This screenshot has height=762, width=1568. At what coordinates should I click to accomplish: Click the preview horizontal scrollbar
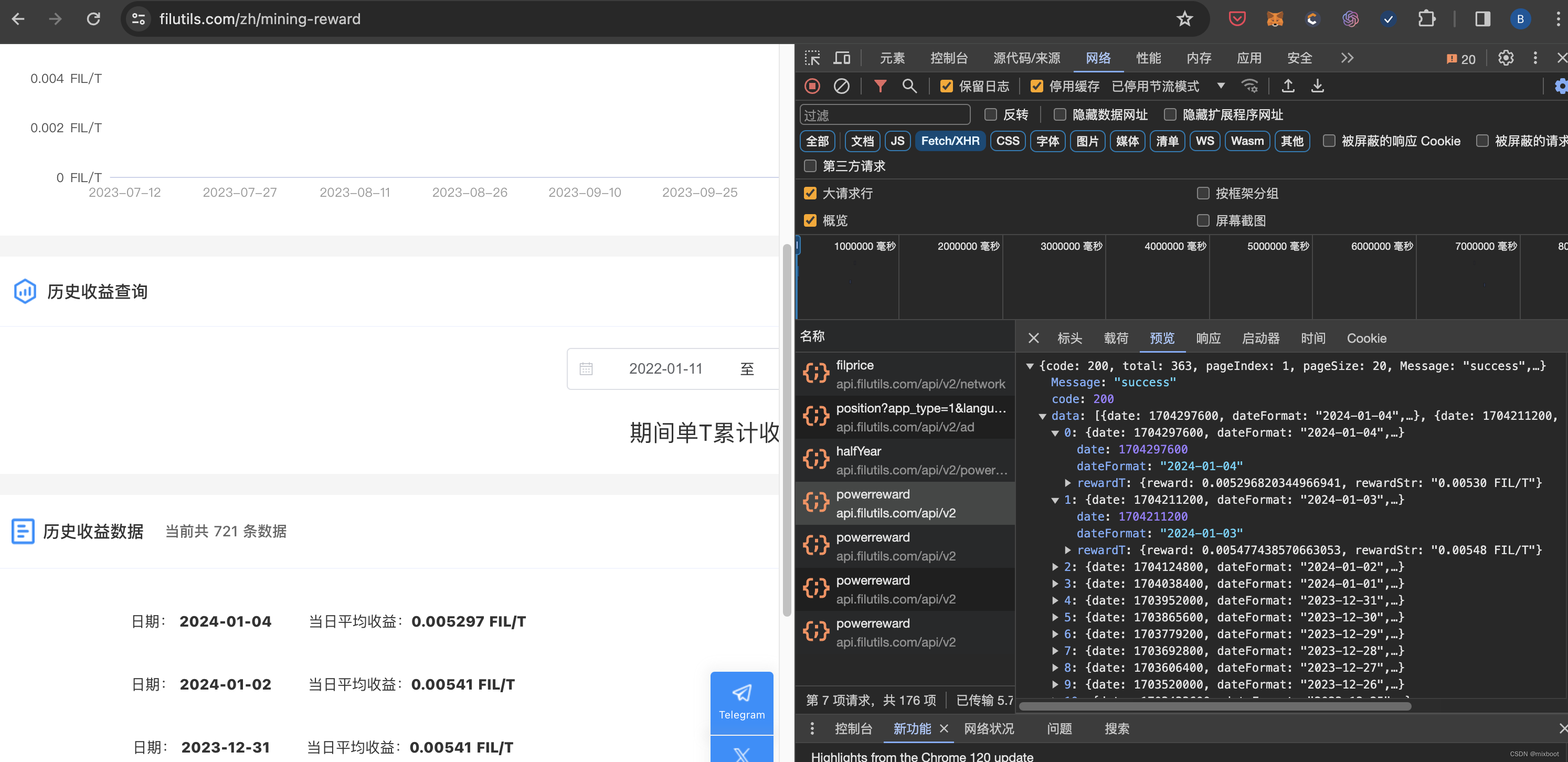pyautogui.click(x=1214, y=706)
